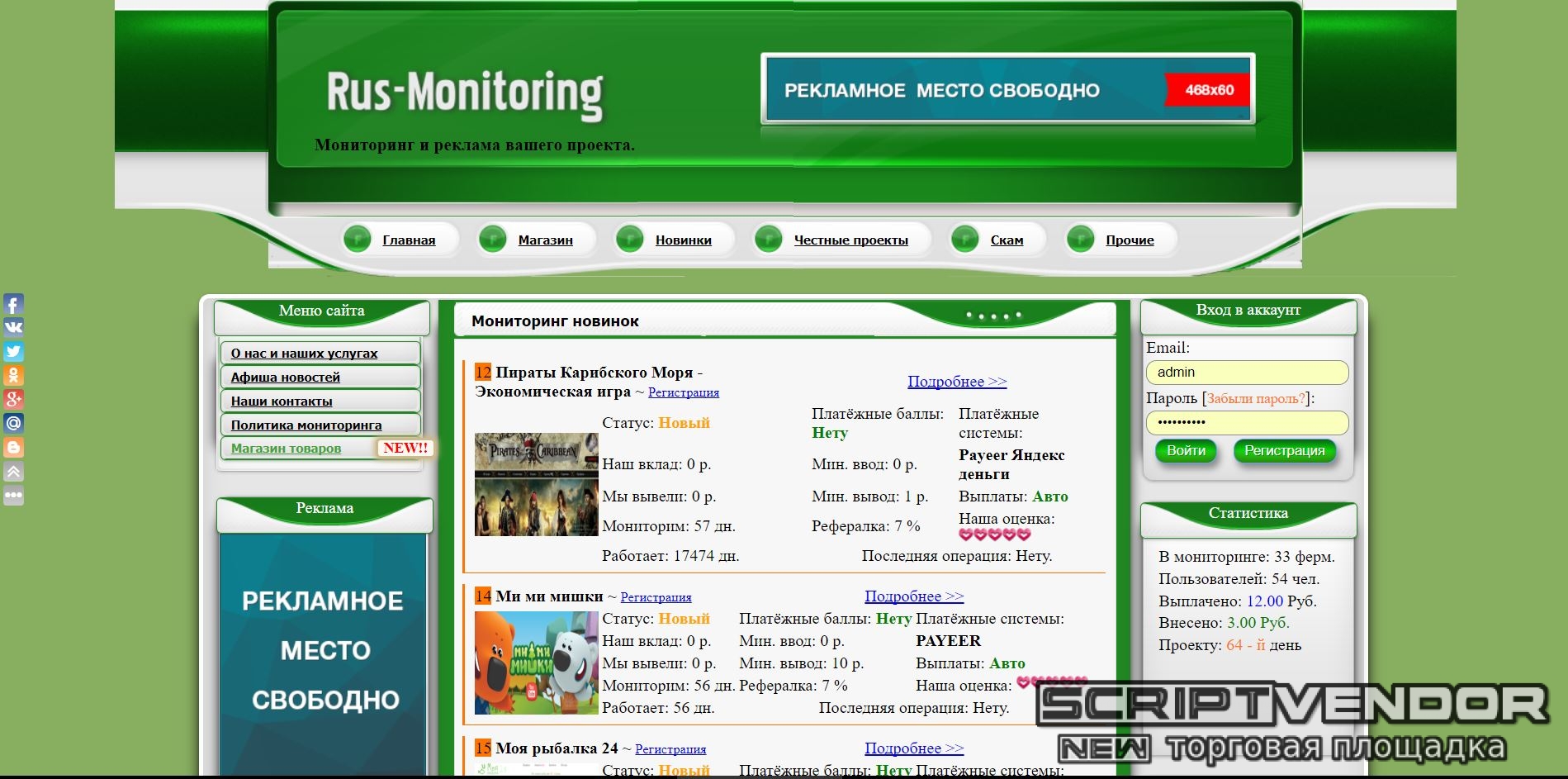Screen dimensions: 1568x779
Task: Share via the Mail.ru @ icon
Action: [x=13, y=424]
